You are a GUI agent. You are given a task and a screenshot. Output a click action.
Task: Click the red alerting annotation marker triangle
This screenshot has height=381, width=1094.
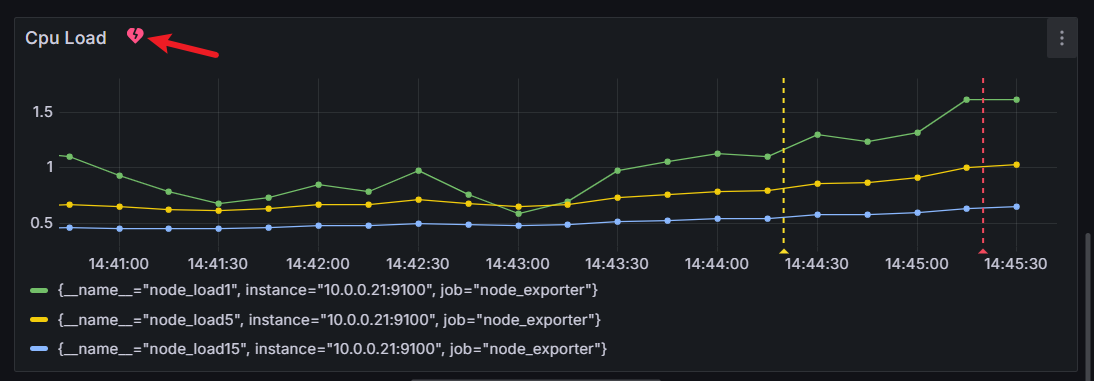click(x=983, y=251)
